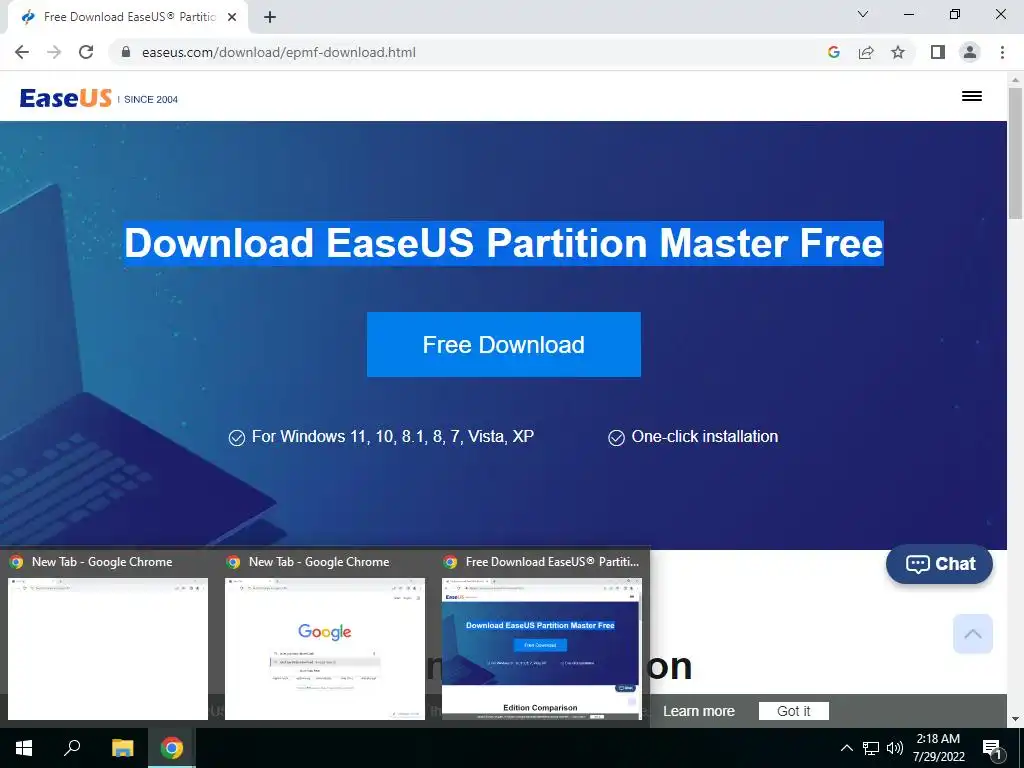Open Chrome's three-dot menu
The height and width of the screenshot is (768, 1024).
pyautogui.click(x=1002, y=52)
